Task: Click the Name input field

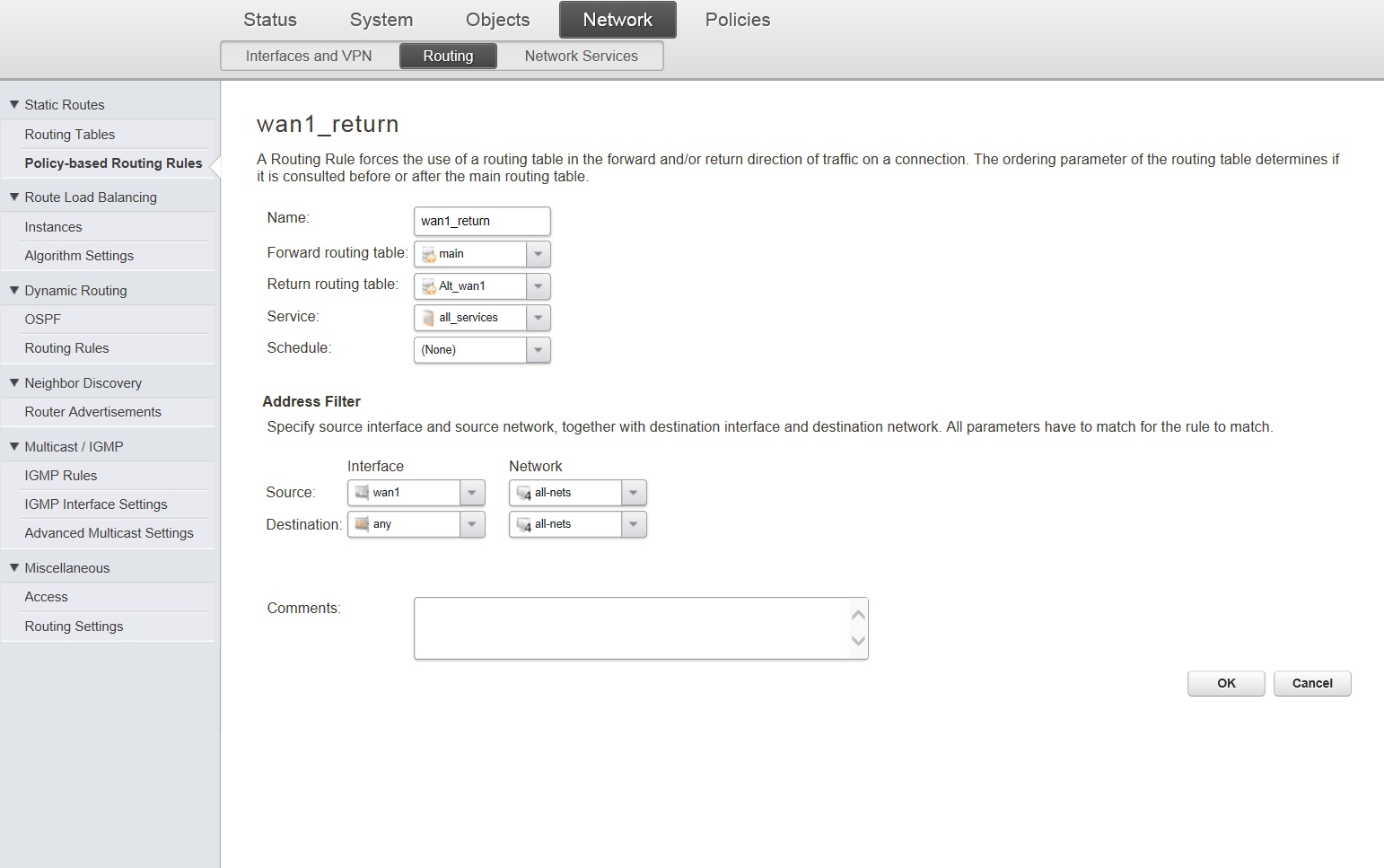Action: 482,221
